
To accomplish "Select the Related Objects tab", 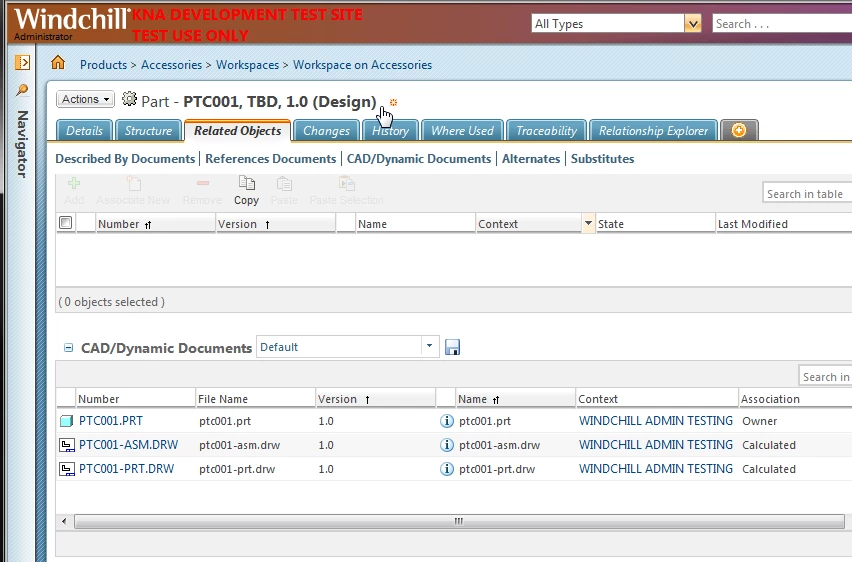I will click(237, 130).
